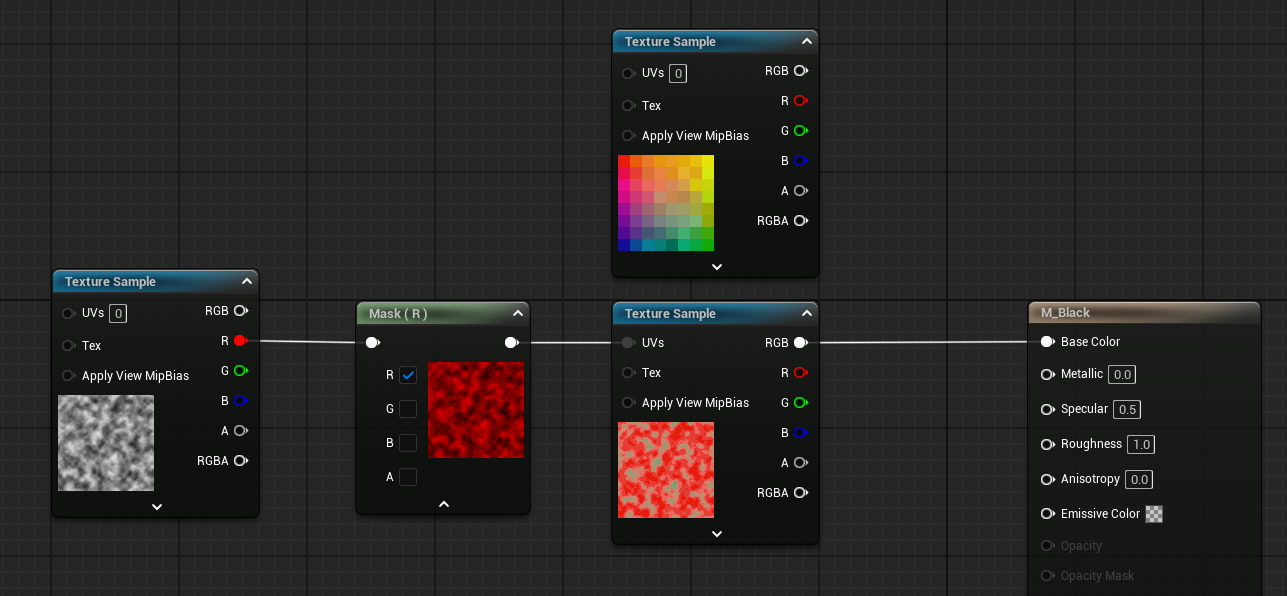The height and width of the screenshot is (596, 1287).
Task: Click connected UVs input pin on red-patterned Texture Sample
Action: coord(628,342)
